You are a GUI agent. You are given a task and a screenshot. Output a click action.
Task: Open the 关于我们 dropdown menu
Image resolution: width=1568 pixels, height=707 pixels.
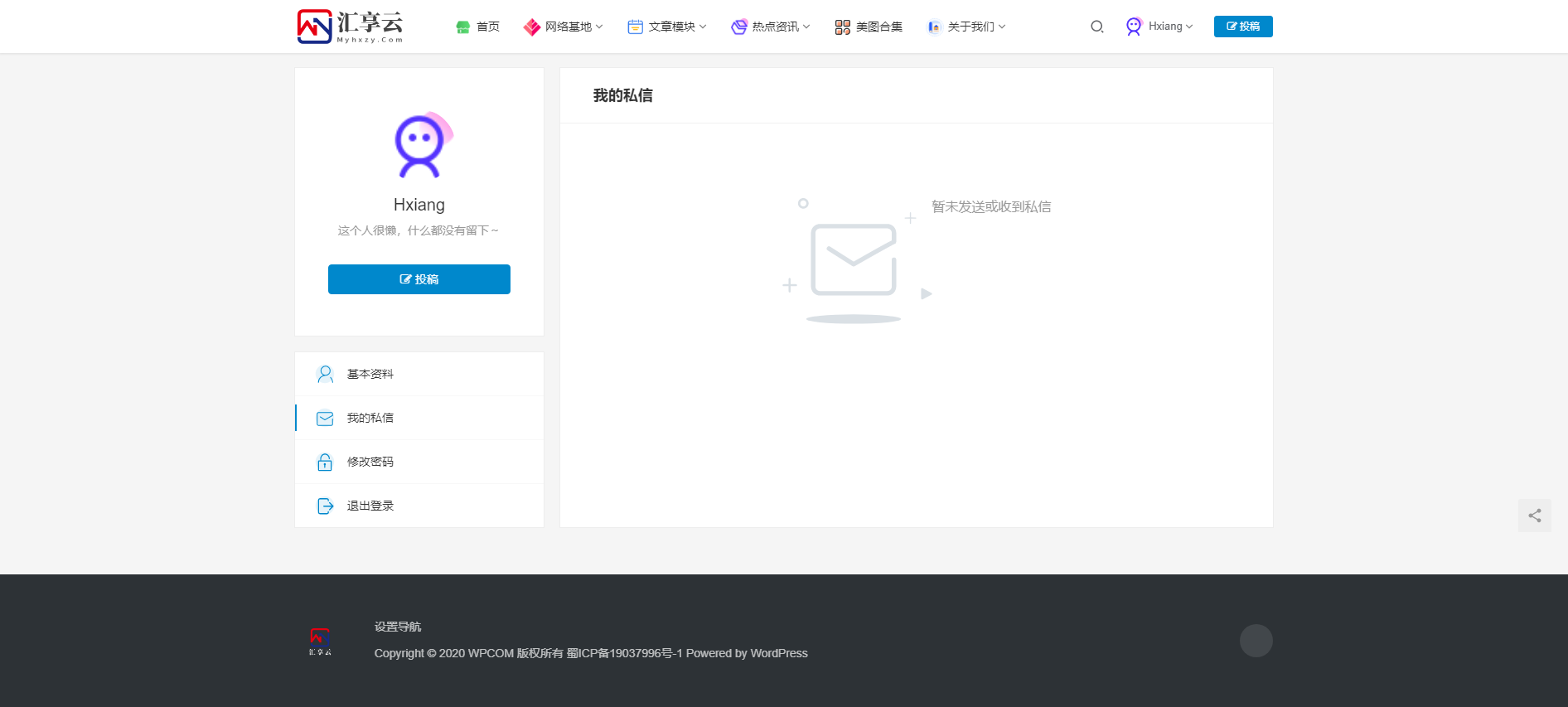[966, 27]
